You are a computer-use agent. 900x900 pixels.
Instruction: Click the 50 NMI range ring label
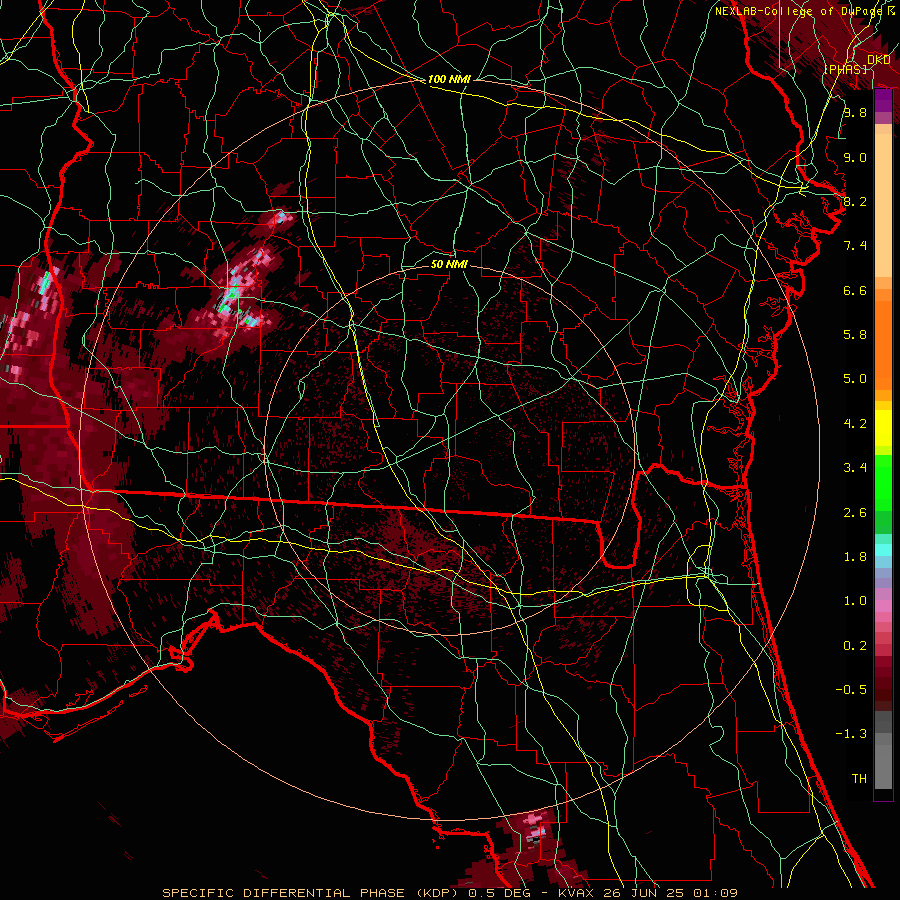[x=449, y=264]
